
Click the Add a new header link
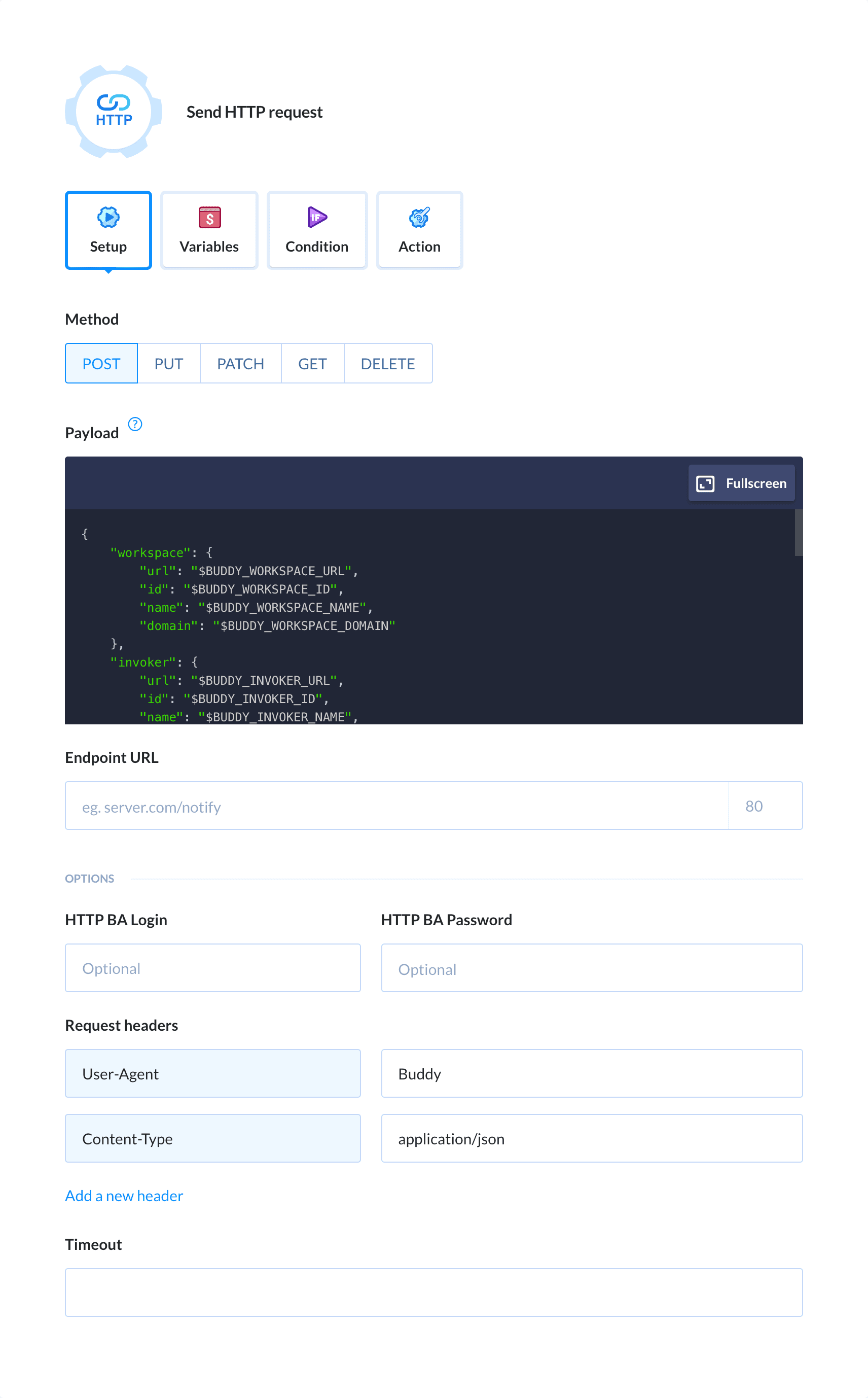(x=123, y=1195)
